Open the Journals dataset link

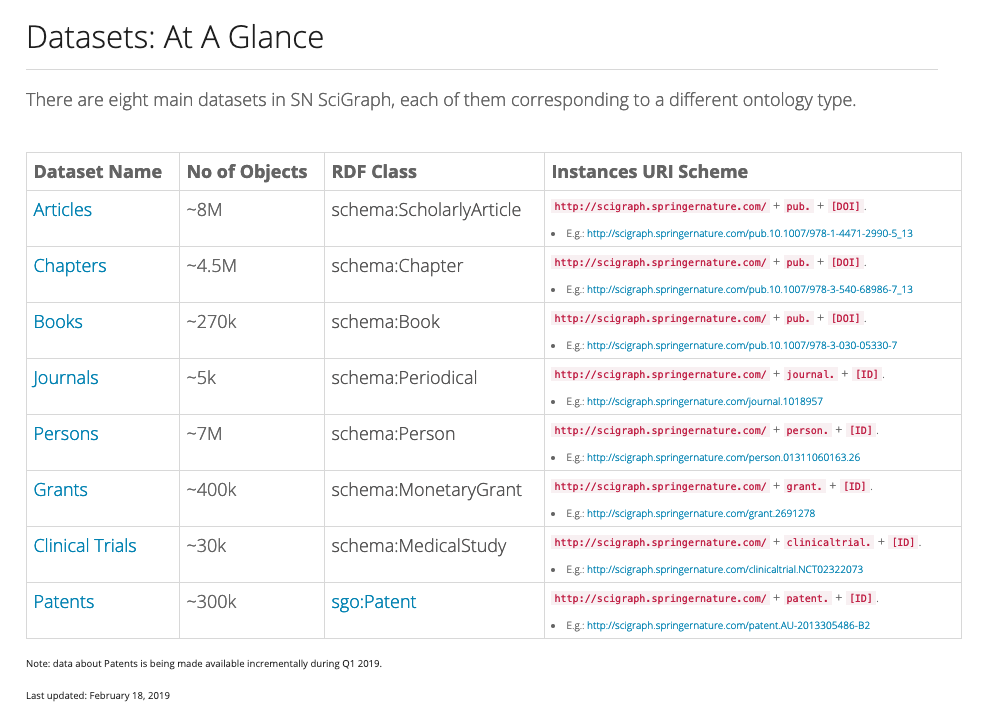coord(66,378)
